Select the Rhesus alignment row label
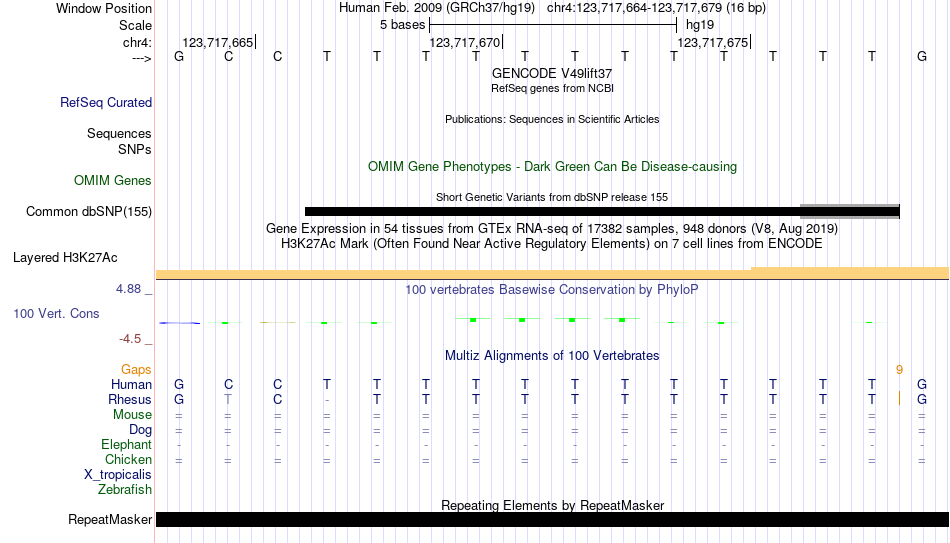 pos(130,400)
